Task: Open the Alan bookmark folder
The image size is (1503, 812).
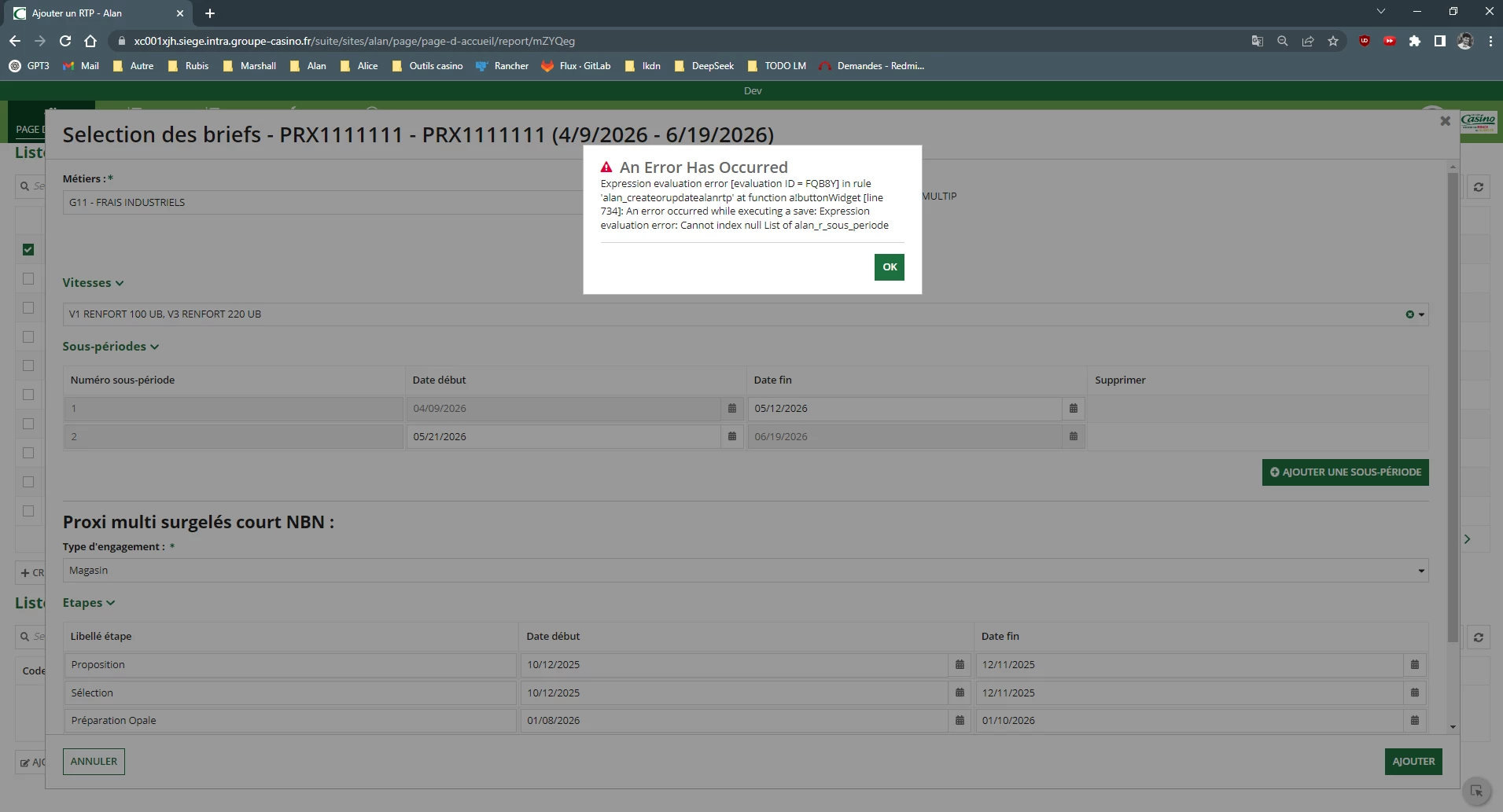Action: click(308, 66)
